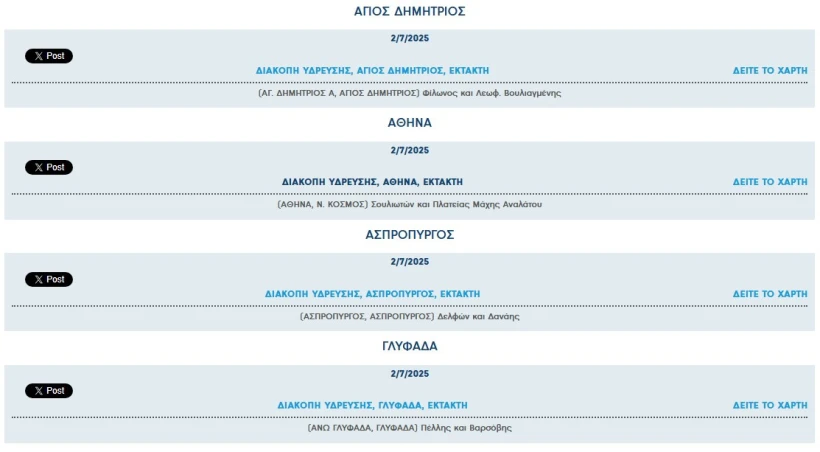Click the X Post button in Ασπρόπυργος entry

click(49, 279)
